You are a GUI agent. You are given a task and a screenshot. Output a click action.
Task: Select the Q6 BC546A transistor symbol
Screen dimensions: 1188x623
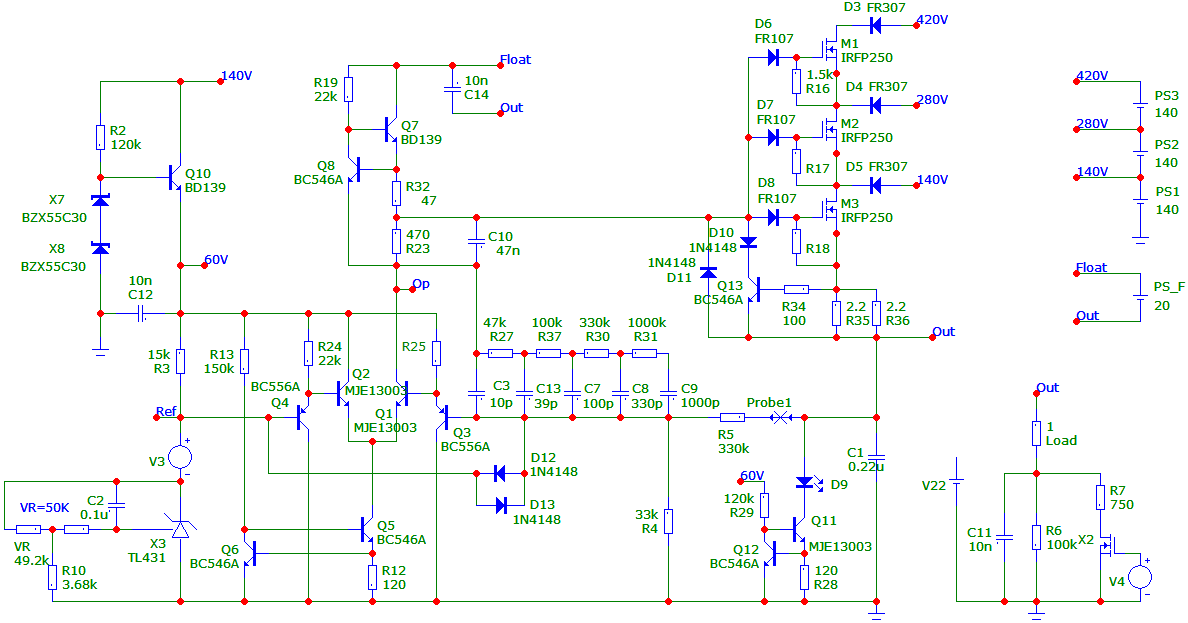coord(250,553)
